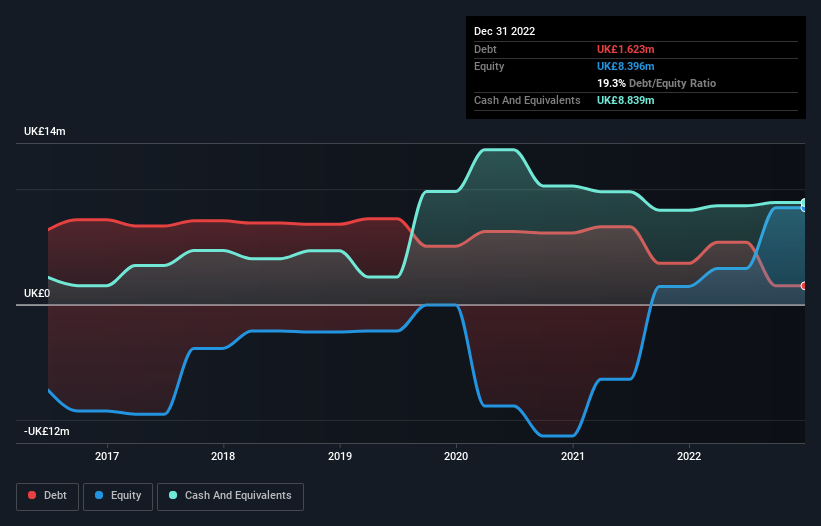This screenshot has height=526, width=821.
Task: Click the teal Cash legend dot
Action: click(173, 495)
